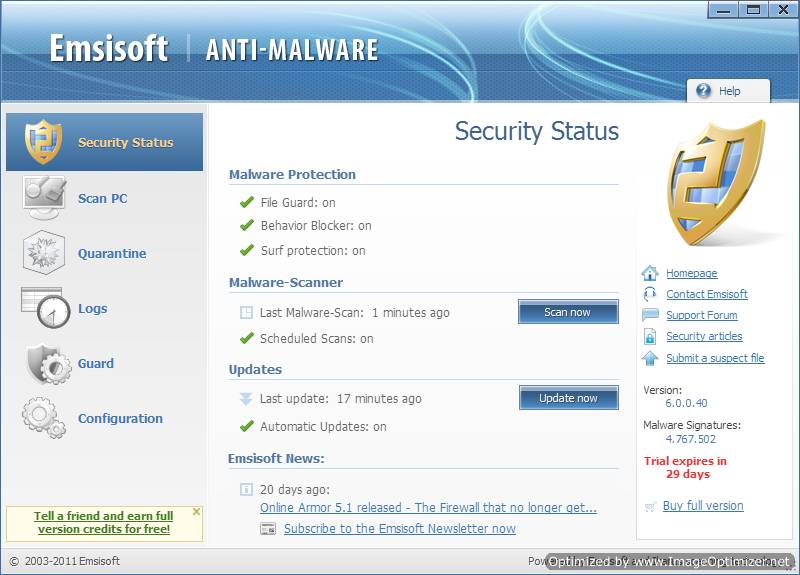Go to the Quarantine section
Screen dimensions: 800x575
[x=105, y=253]
